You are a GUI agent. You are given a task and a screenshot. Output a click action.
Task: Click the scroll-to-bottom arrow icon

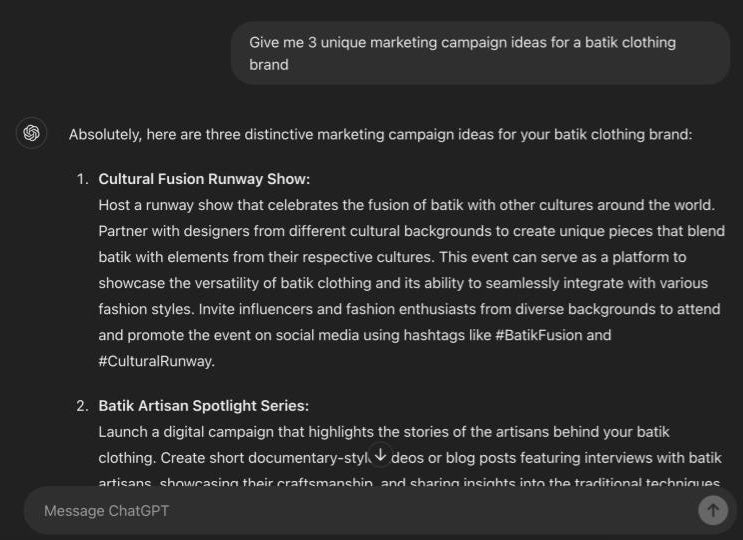(x=379, y=455)
